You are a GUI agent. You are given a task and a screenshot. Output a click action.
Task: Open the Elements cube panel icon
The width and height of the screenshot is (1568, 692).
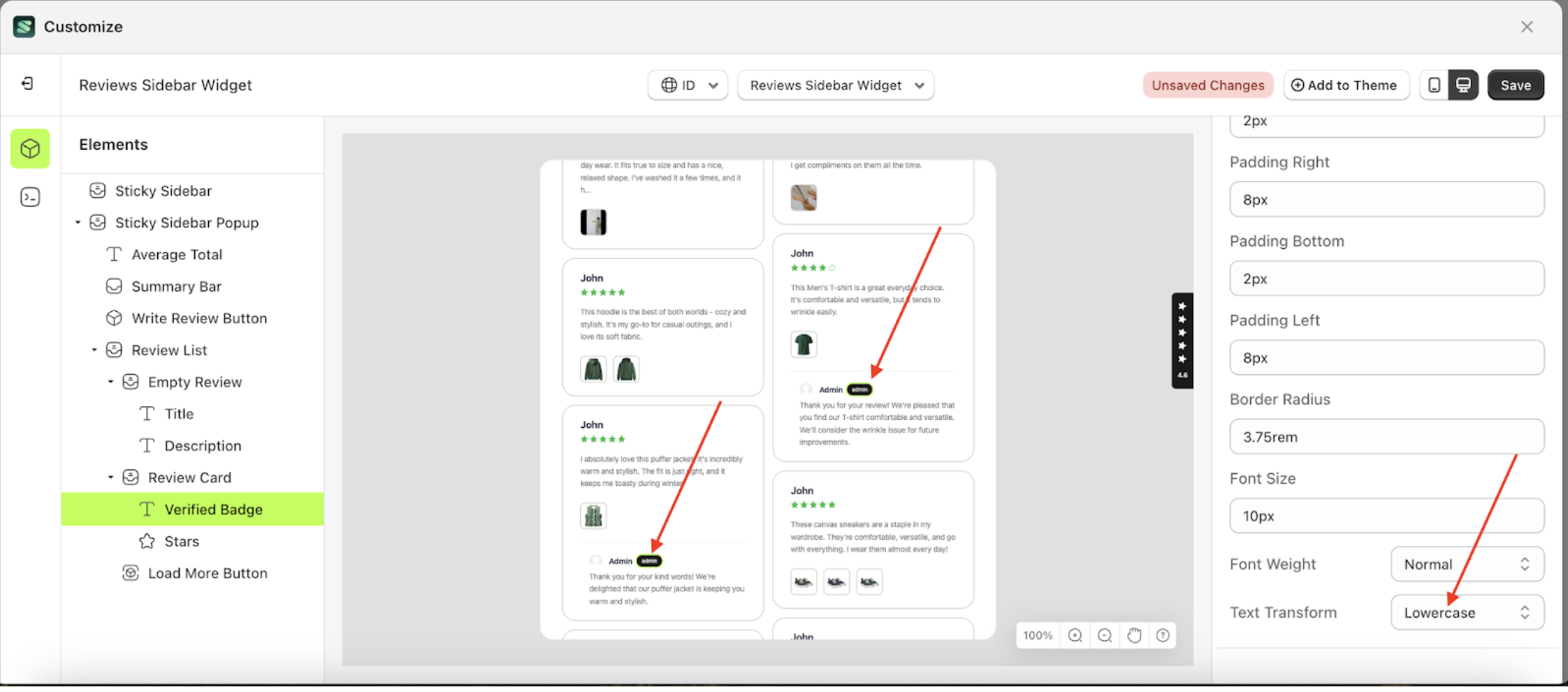click(x=30, y=148)
